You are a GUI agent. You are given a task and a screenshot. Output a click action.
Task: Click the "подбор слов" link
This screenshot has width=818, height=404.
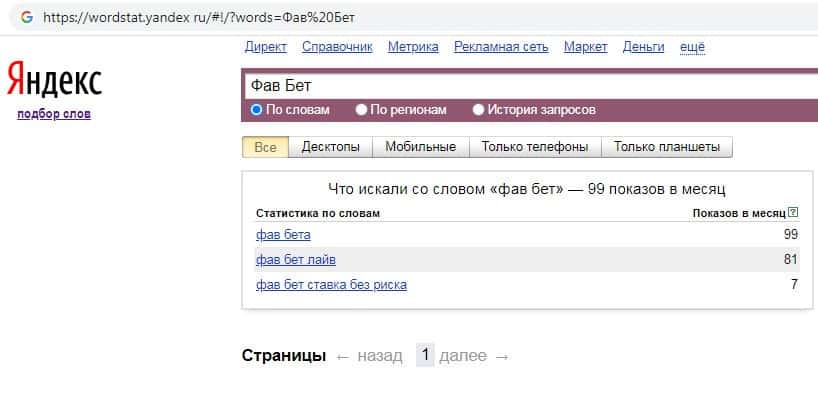[54, 114]
